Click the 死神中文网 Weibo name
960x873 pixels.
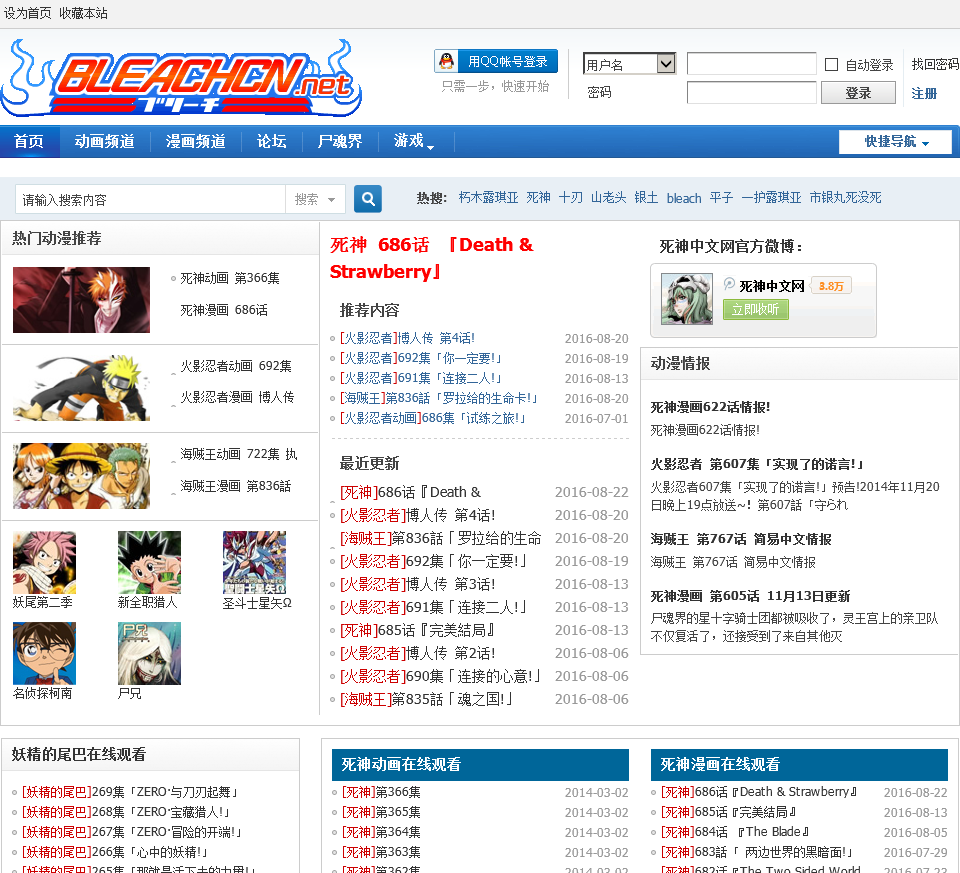pos(771,286)
